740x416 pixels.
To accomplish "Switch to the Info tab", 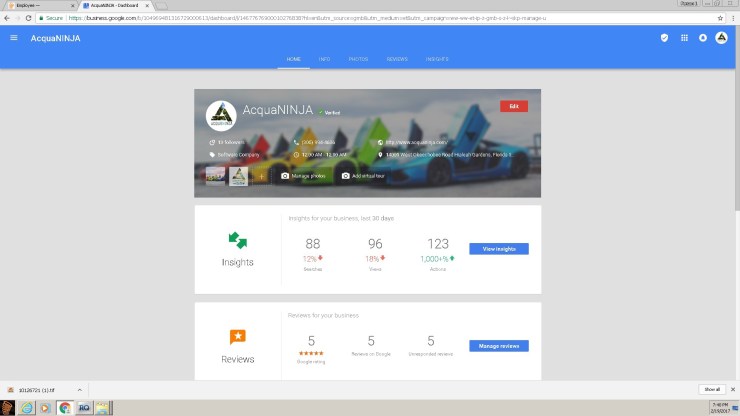I will (324, 60).
